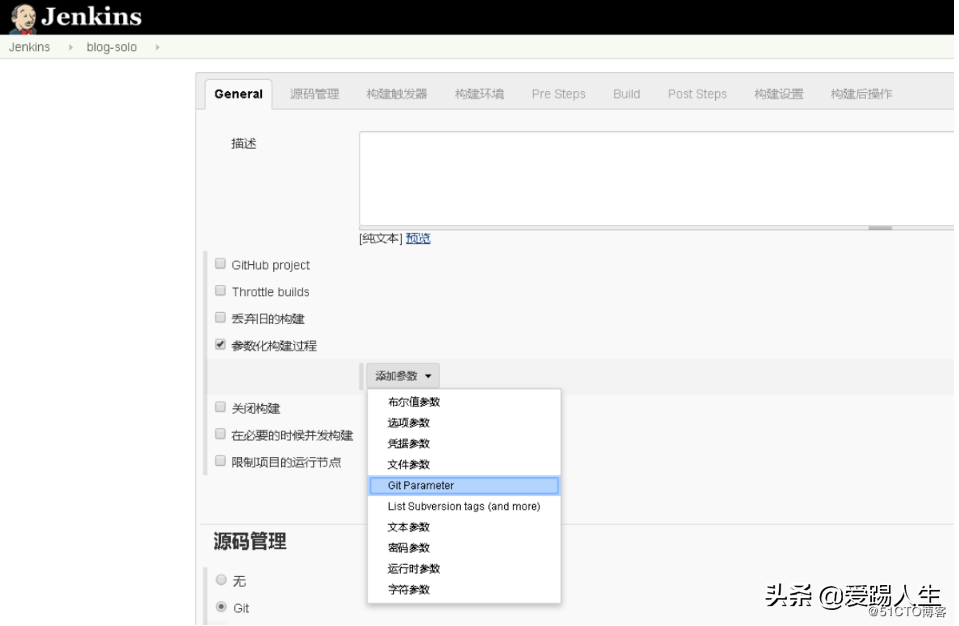The height and width of the screenshot is (626, 959).
Task: Enable the Throttle builds checkbox
Action: tap(220, 291)
